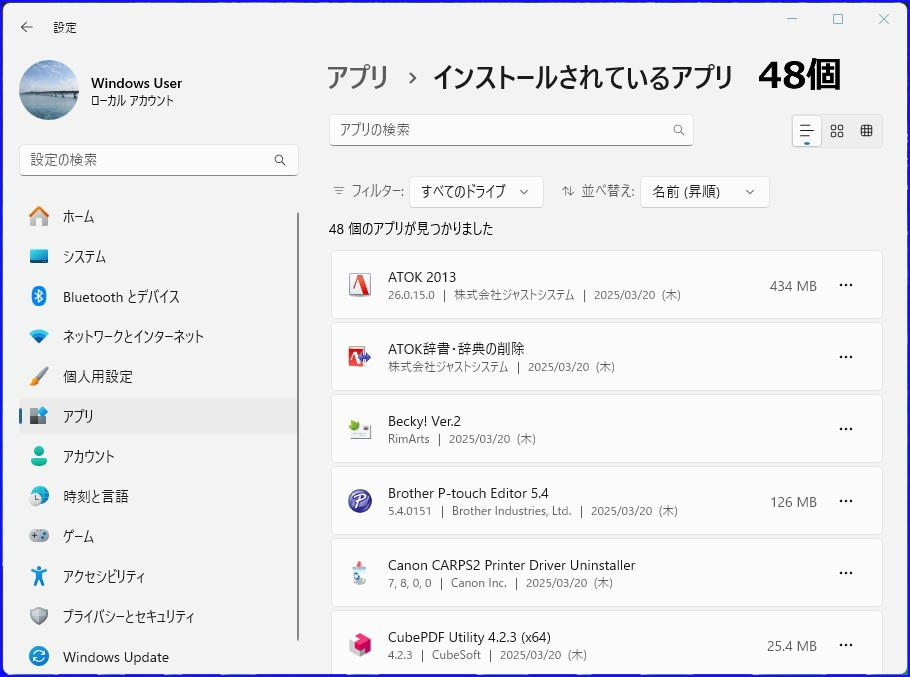Click the Windows User account name
The width and height of the screenshot is (910, 677).
tap(136, 83)
